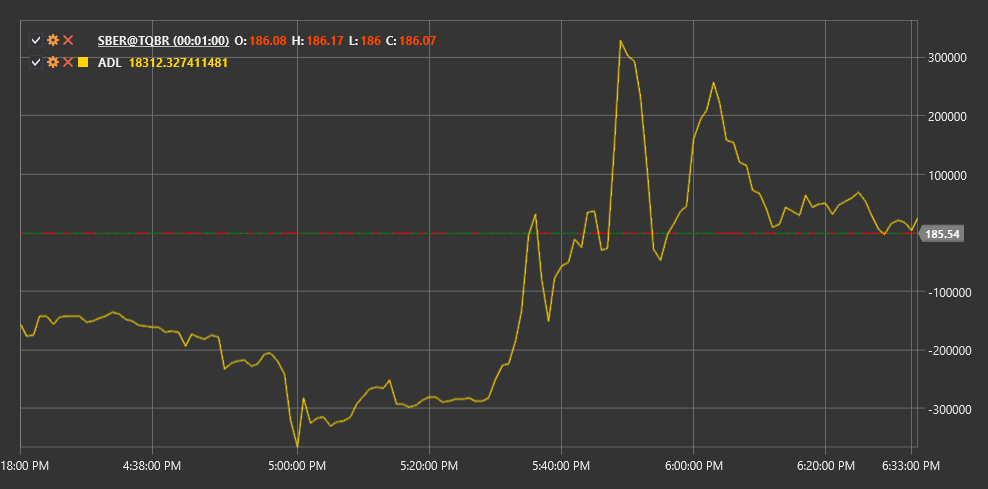Remove ADL indicator with red X
The image size is (988, 489).
[x=68, y=62]
